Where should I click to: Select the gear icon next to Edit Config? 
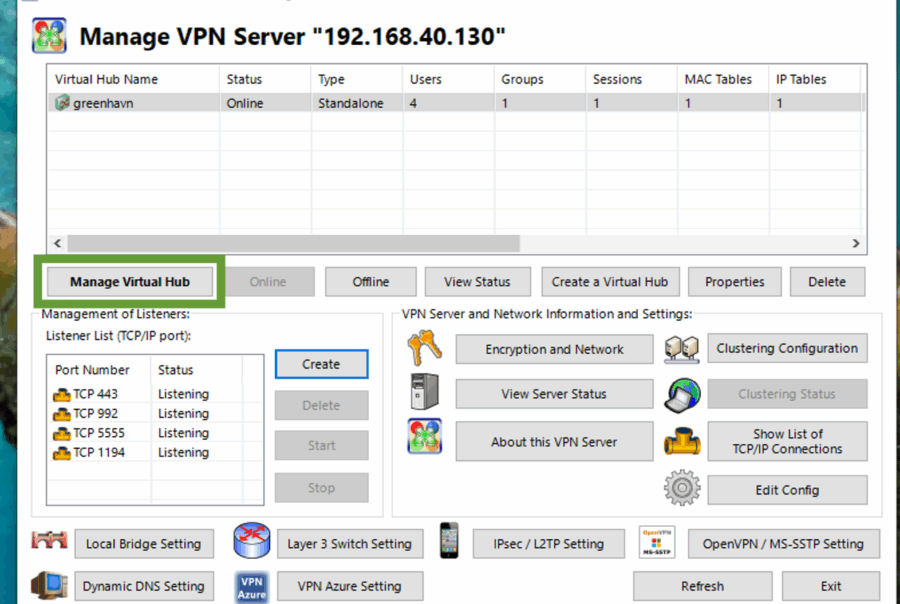click(x=681, y=489)
